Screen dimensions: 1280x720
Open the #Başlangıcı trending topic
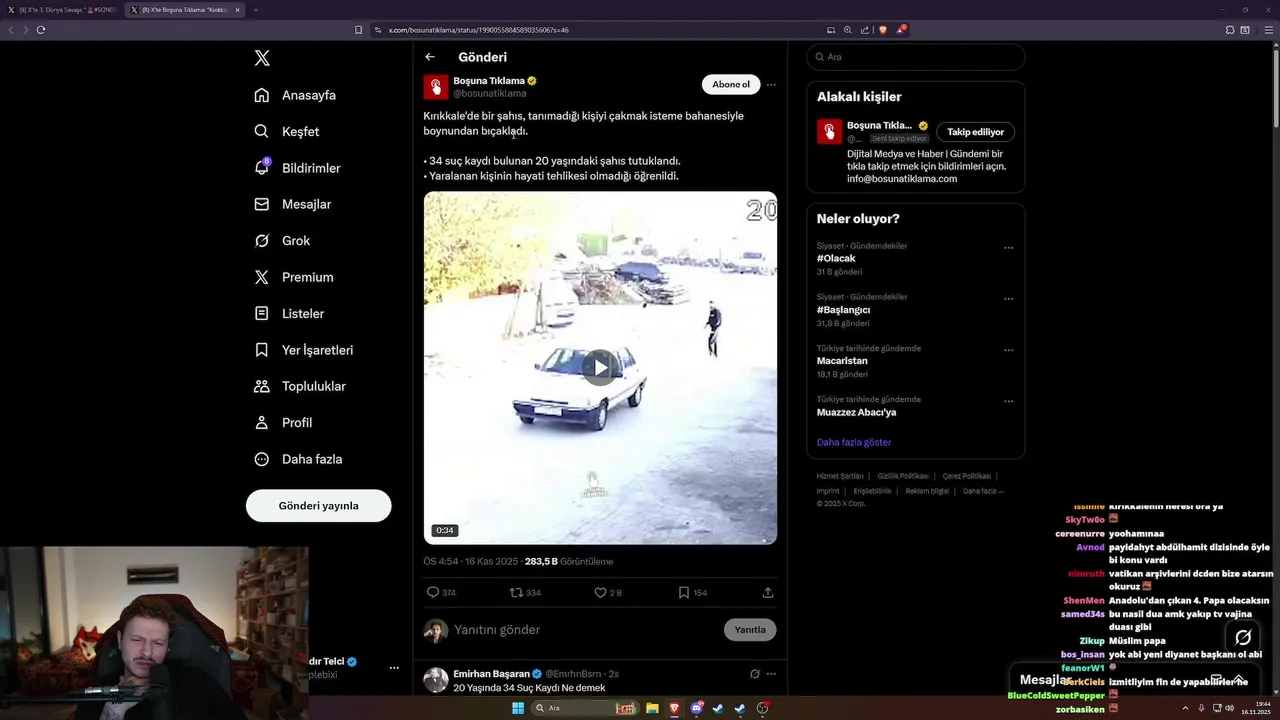coord(843,310)
